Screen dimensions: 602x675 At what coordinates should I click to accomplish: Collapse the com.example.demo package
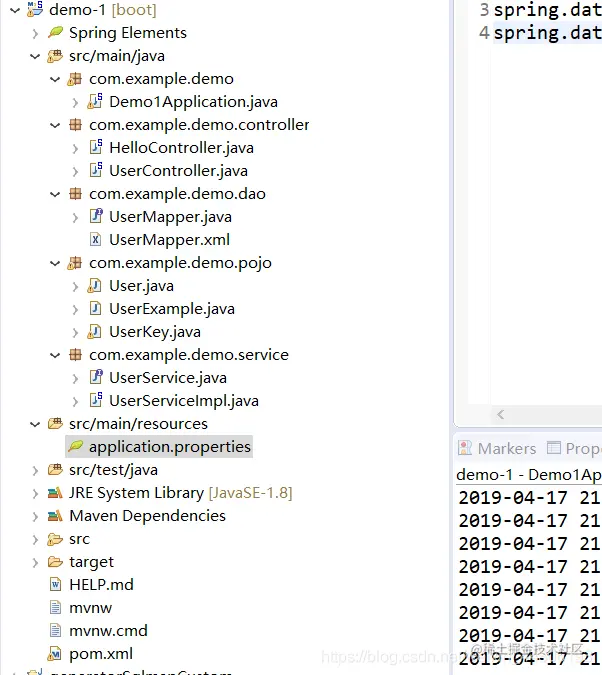(x=55, y=79)
